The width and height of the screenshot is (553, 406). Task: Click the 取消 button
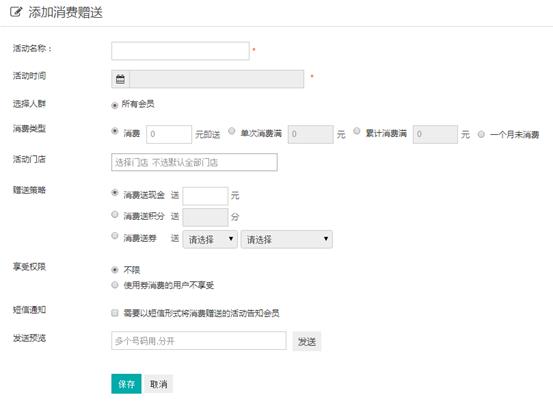point(159,384)
